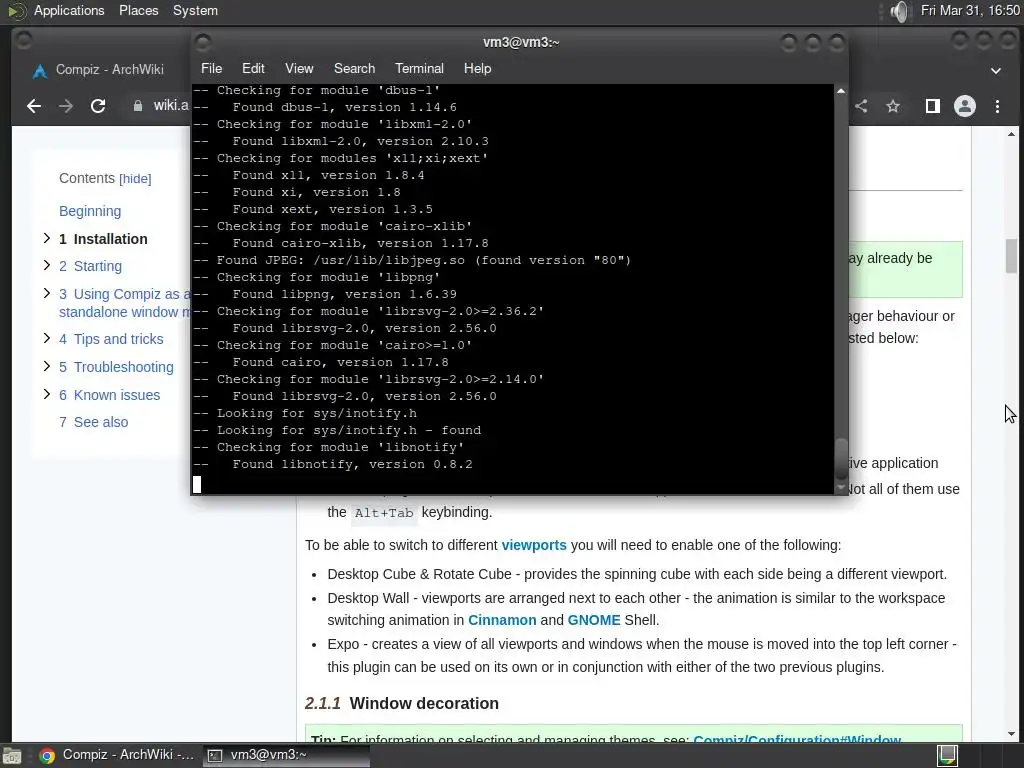The height and width of the screenshot is (768, 1024).
Task: Click the vm3@vm3:~ terminal title bar
Action: tap(520, 42)
